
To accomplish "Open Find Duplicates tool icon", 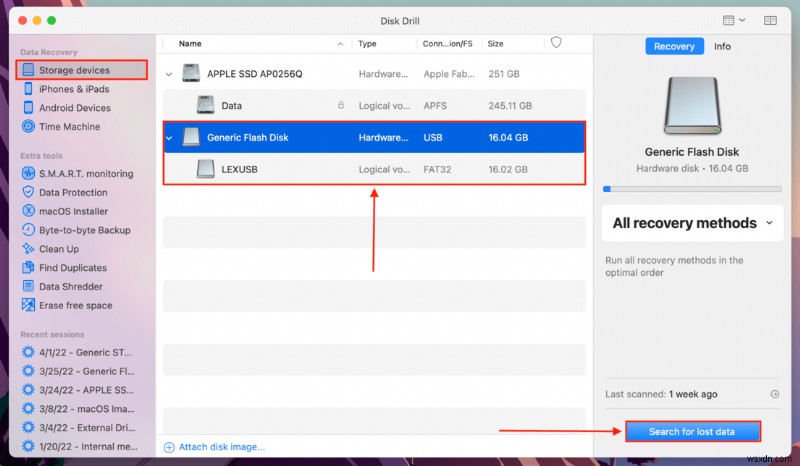I will coord(28,268).
